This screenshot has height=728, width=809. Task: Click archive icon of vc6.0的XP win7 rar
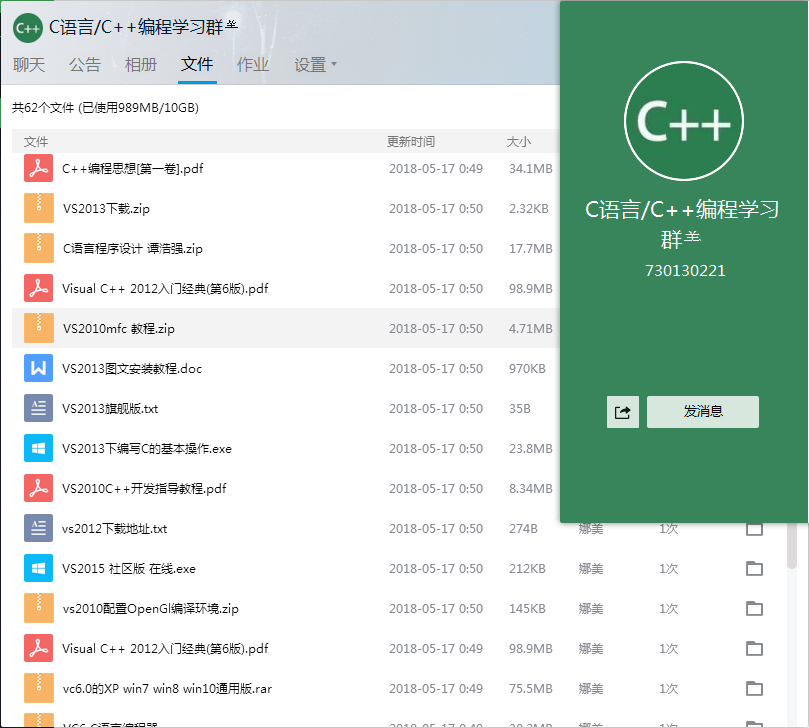pyautogui.click(x=39, y=688)
